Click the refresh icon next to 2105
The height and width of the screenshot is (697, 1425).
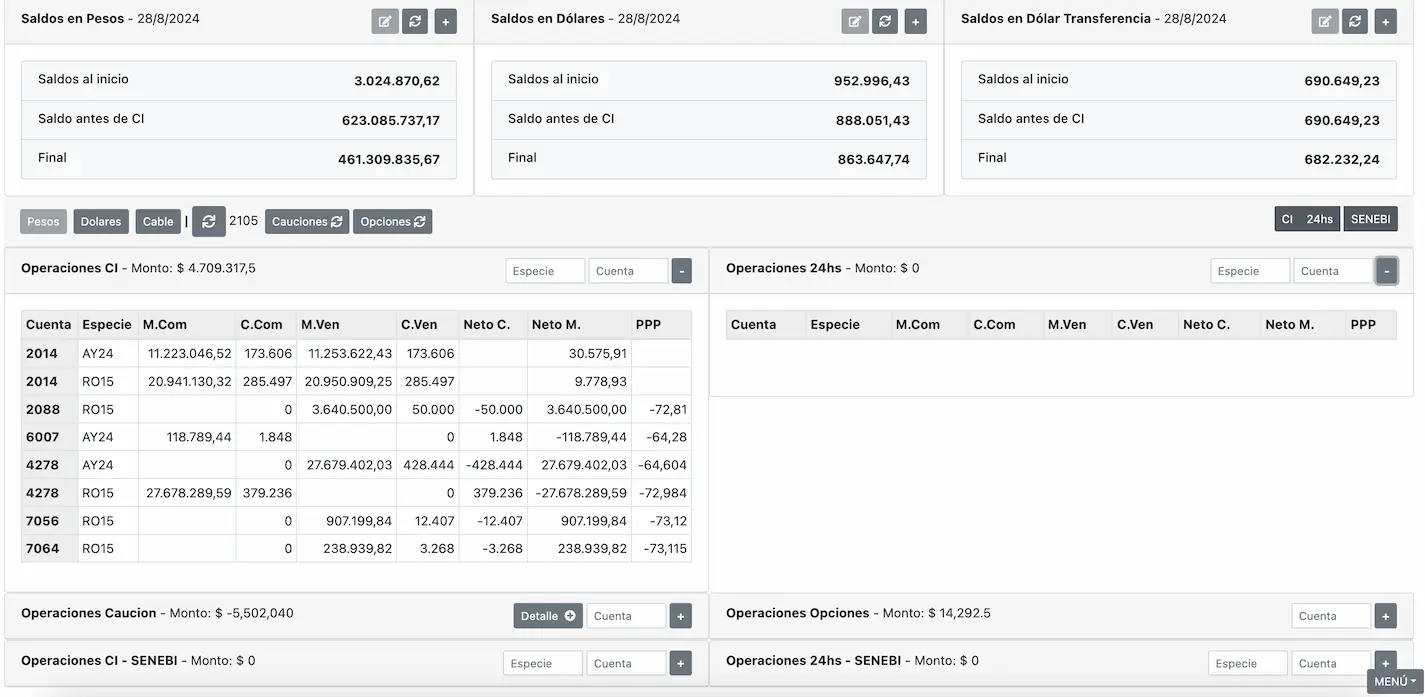[209, 221]
